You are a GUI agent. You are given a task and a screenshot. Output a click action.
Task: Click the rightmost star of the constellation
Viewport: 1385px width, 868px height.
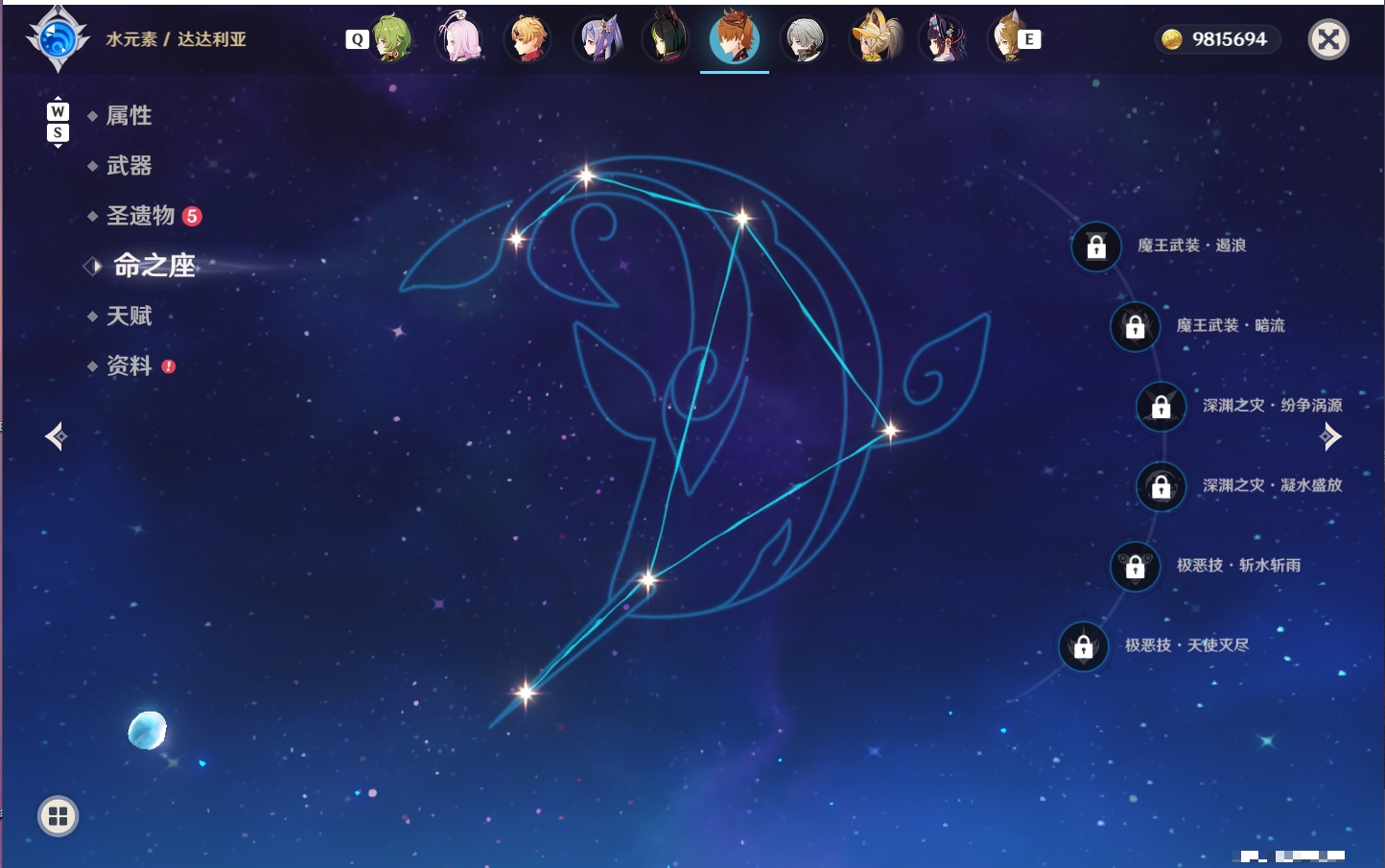tap(890, 431)
